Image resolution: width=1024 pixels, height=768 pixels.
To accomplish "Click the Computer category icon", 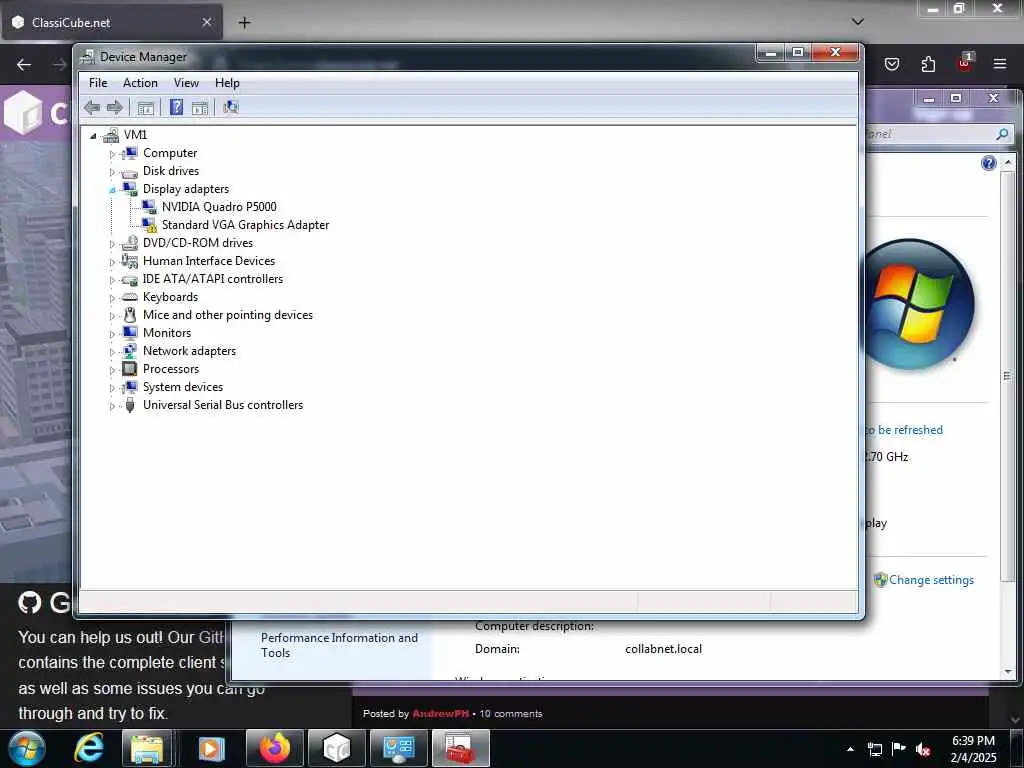I will 130,153.
